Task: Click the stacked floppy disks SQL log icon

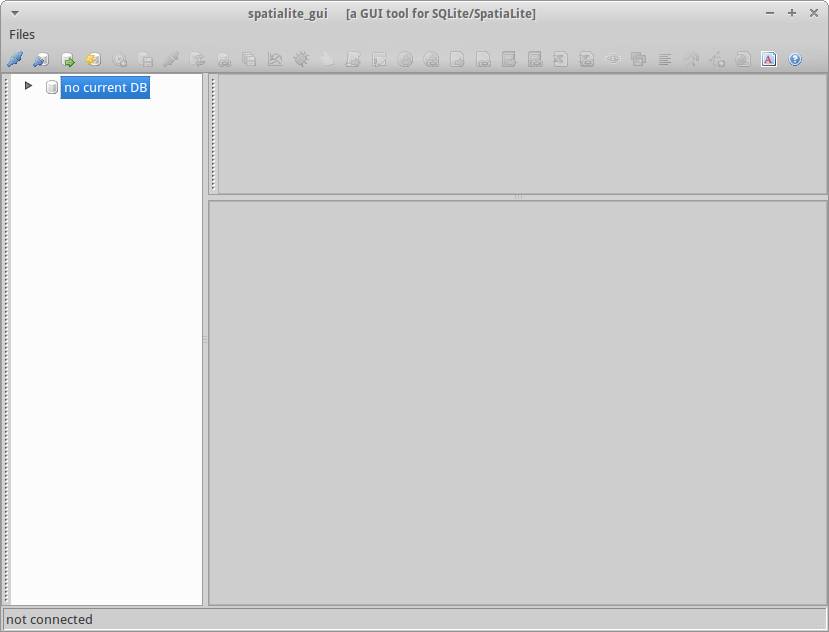Action: 249,59
